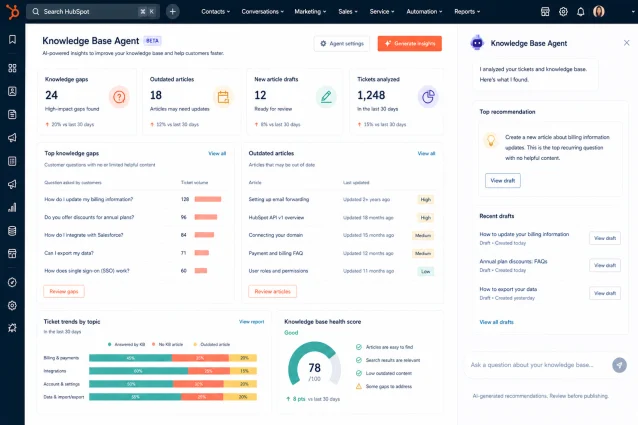Click the Low priority badge
This screenshot has width=638, height=425.
pyautogui.click(x=426, y=271)
